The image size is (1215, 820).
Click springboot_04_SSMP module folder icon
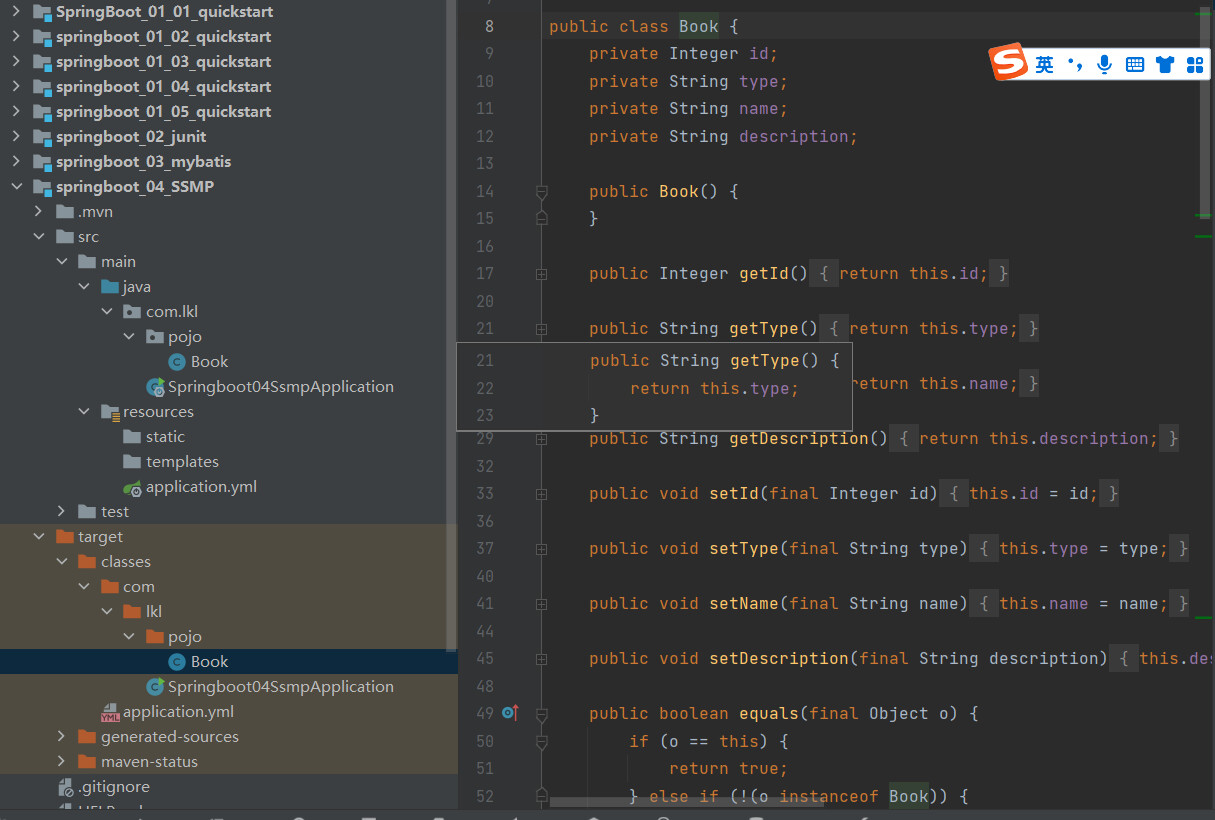(x=42, y=187)
